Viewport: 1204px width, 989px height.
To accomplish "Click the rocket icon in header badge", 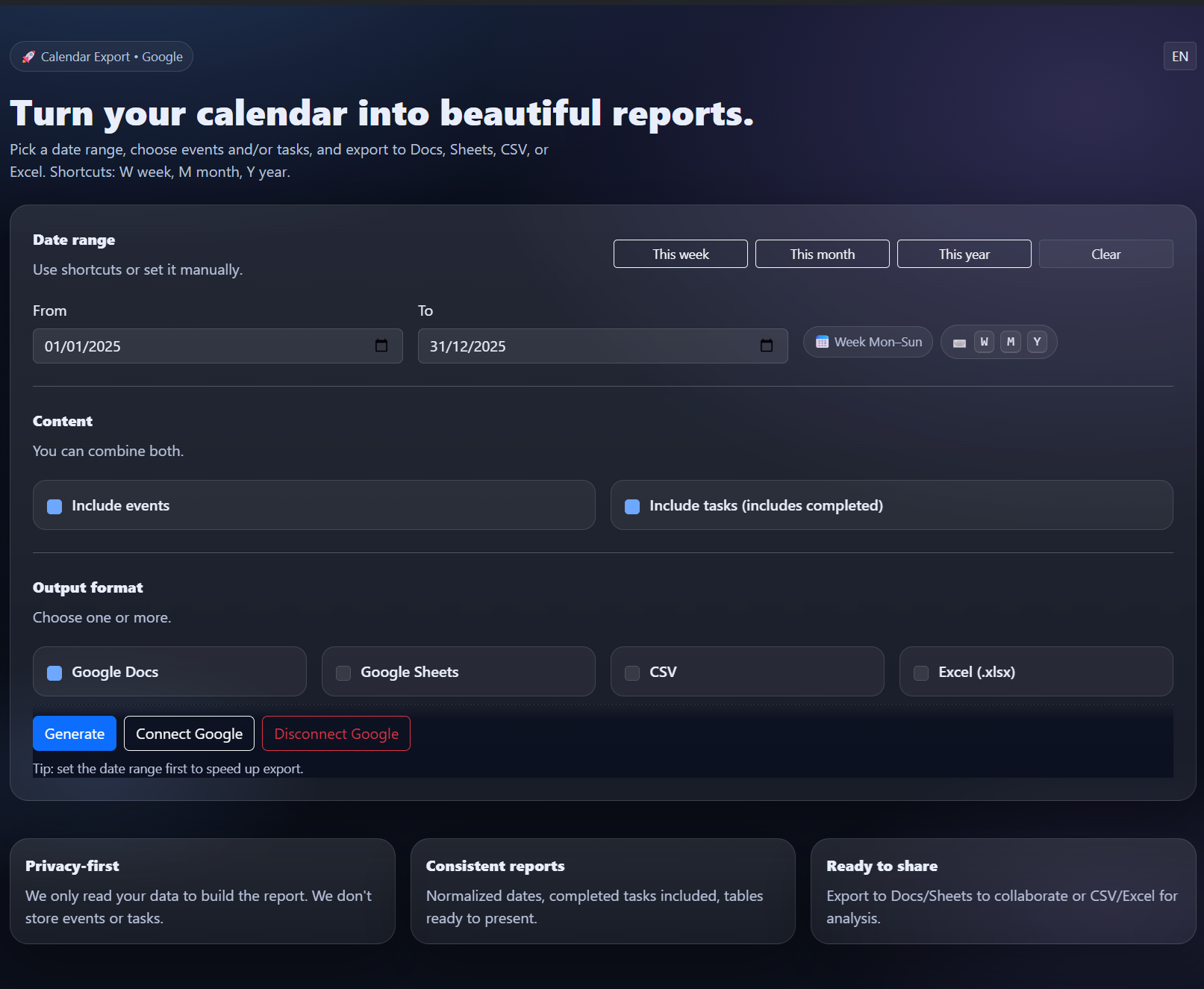I will [28, 57].
